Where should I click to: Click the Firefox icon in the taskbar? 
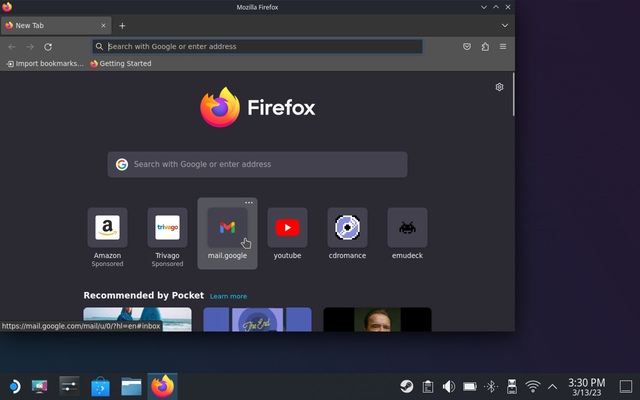click(x=162, y=386)
